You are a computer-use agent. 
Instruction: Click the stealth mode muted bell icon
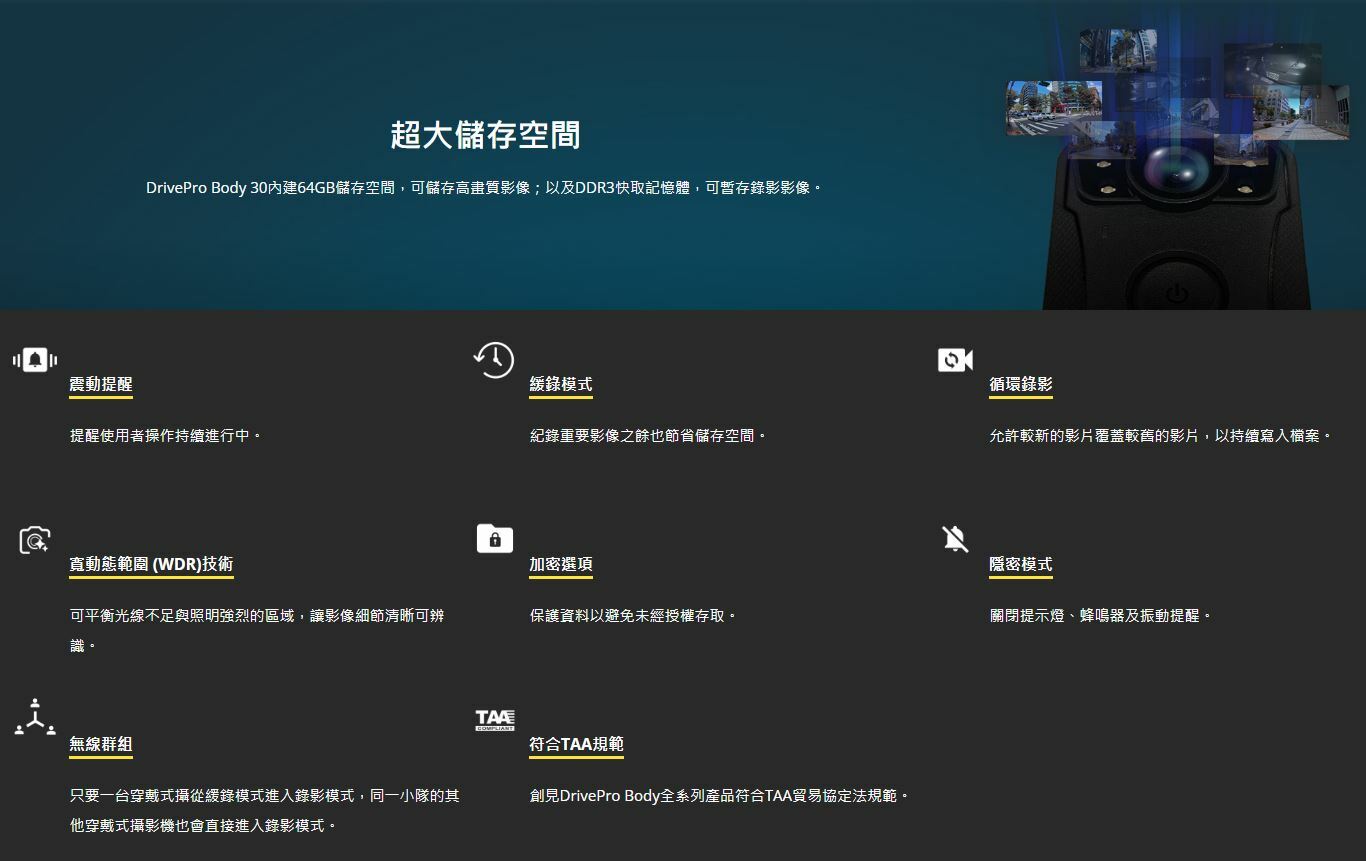(955, 539)
